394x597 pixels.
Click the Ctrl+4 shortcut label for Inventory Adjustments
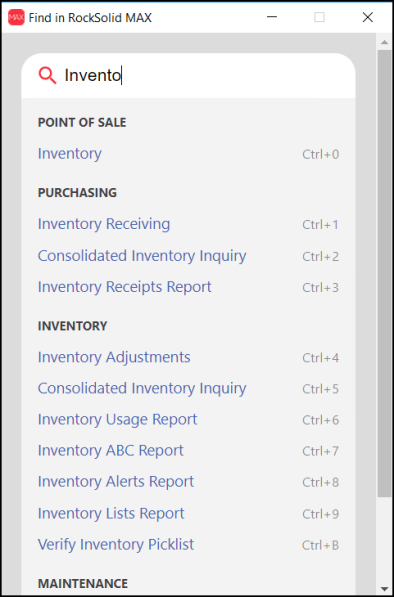click(x=321, y=358)
